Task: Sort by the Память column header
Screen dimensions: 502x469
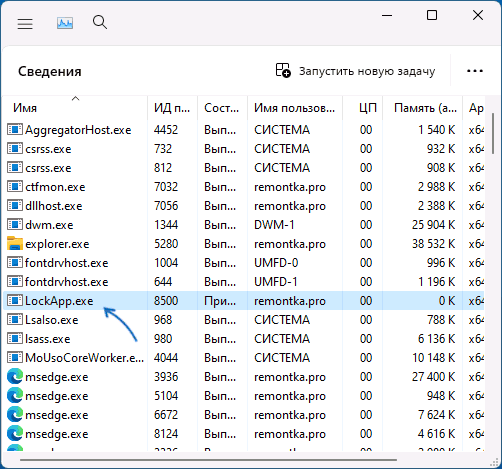Action: [423, 108]
